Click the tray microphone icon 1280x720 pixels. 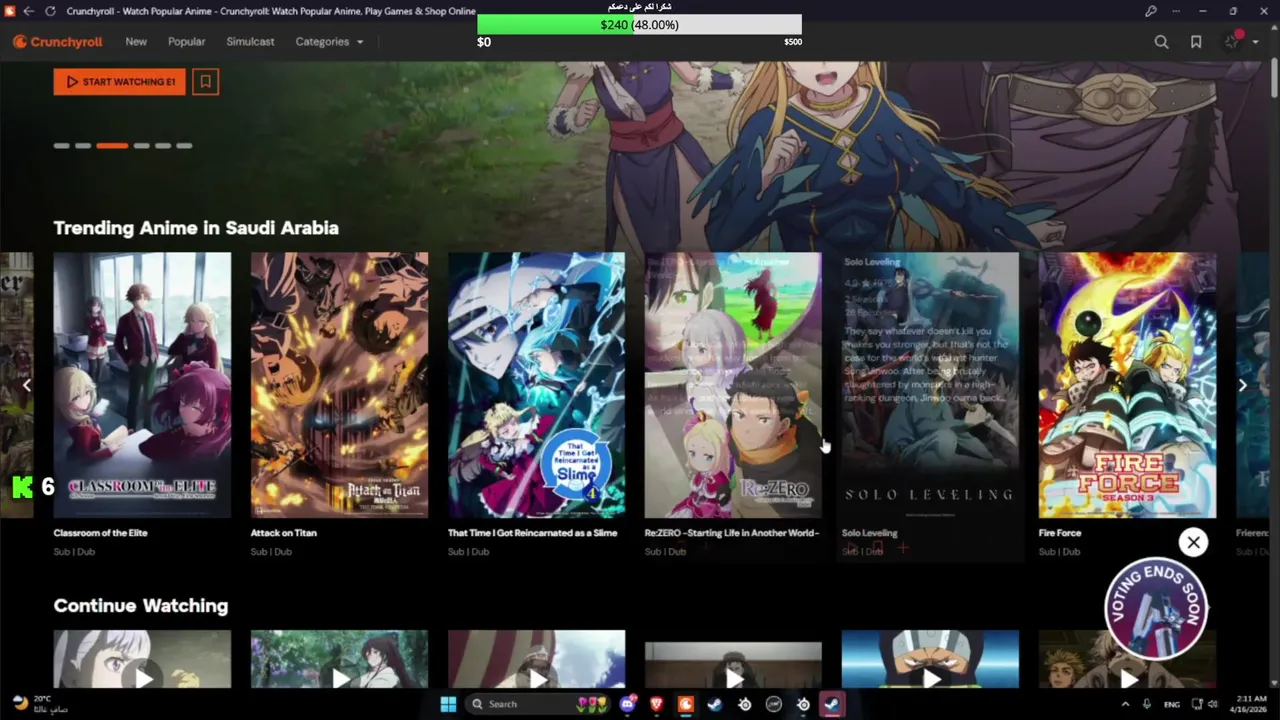pos(1147,704)
